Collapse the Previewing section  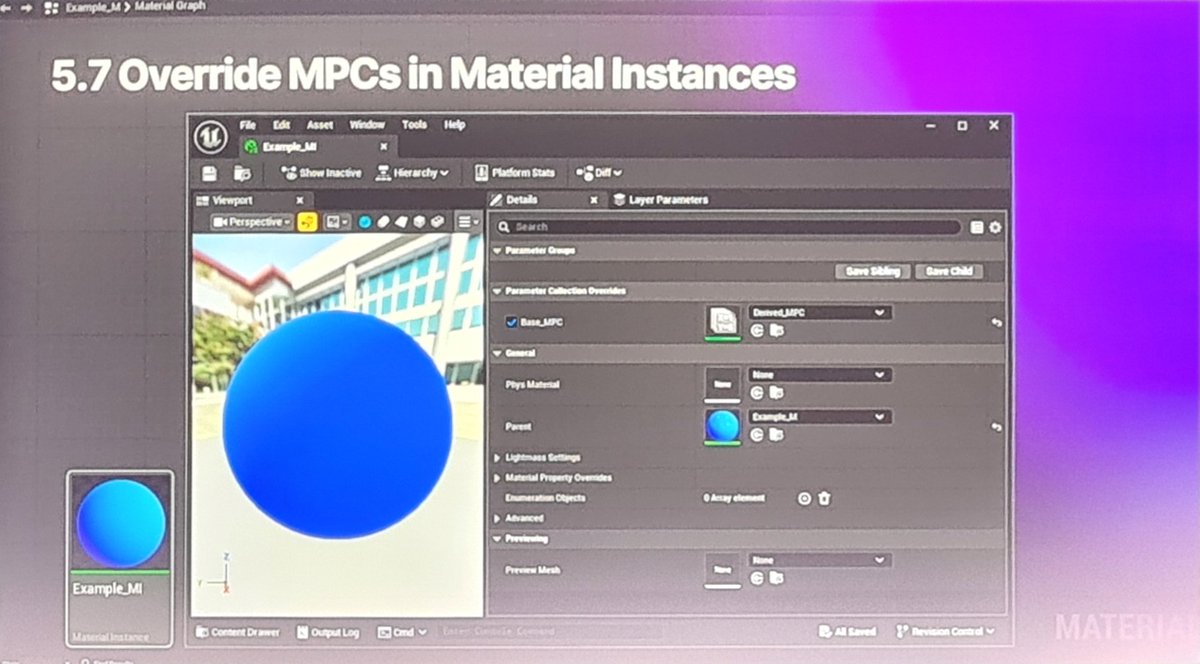pos(498,539)
